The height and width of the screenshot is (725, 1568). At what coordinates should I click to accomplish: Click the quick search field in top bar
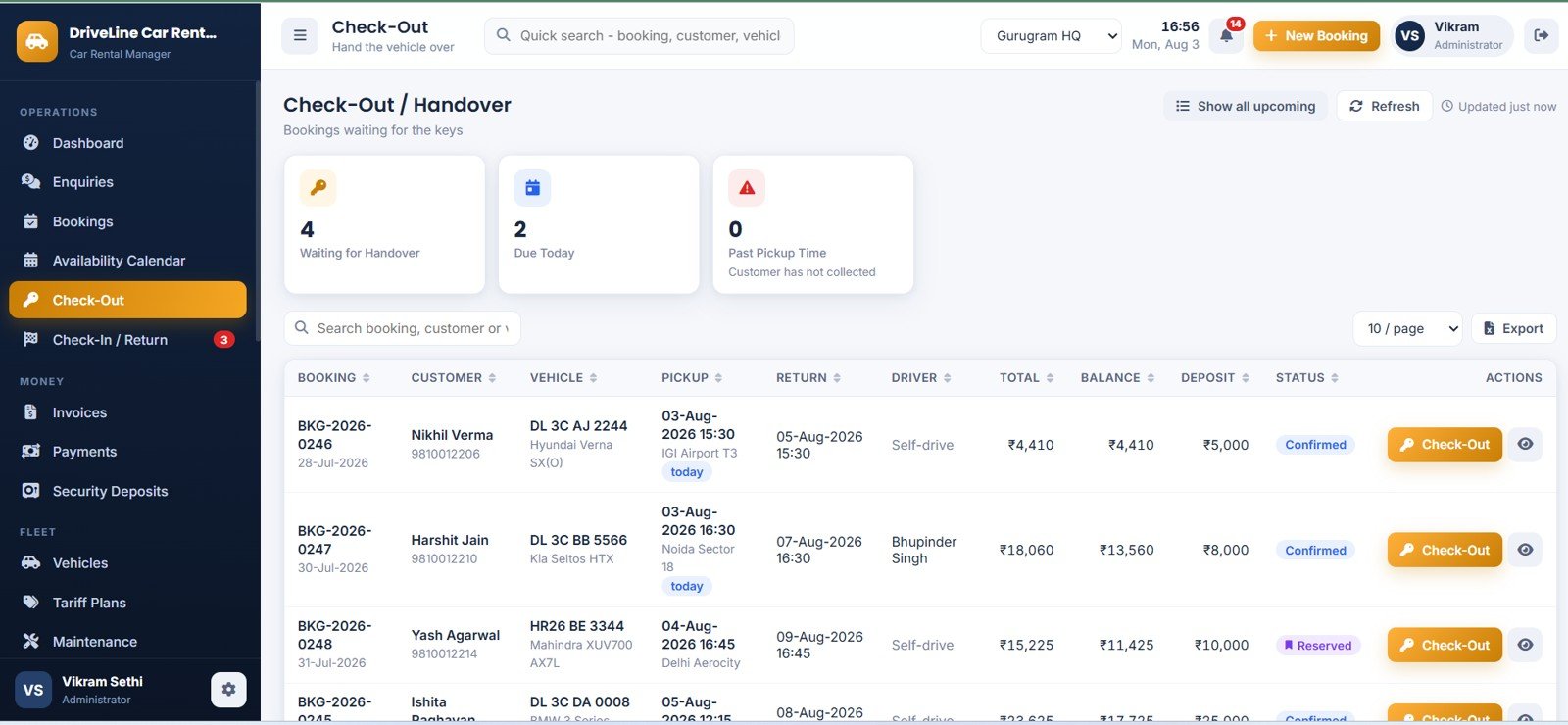pos(639,35)
